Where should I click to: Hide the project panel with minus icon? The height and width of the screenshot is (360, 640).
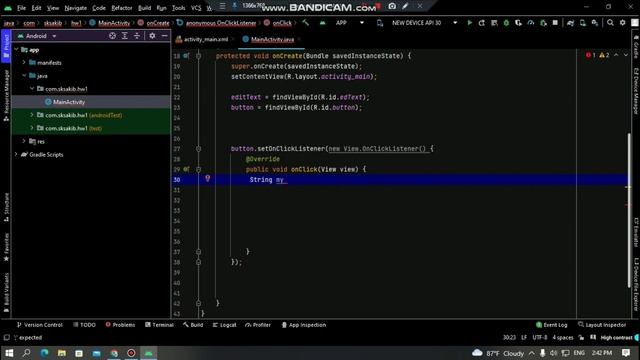pos(164,36)
